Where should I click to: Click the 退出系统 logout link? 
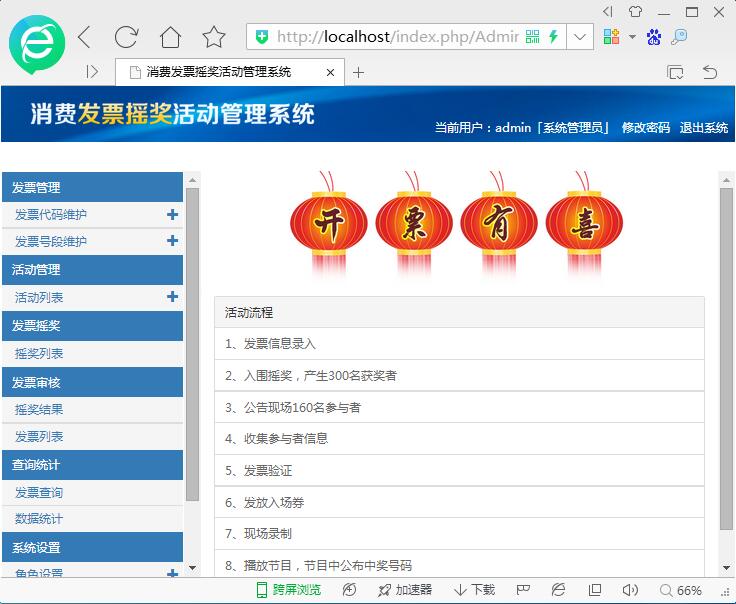704,128
